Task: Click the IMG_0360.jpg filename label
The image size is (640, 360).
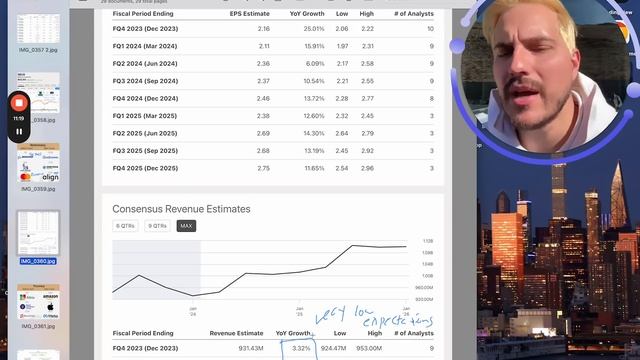Action: 38,261
